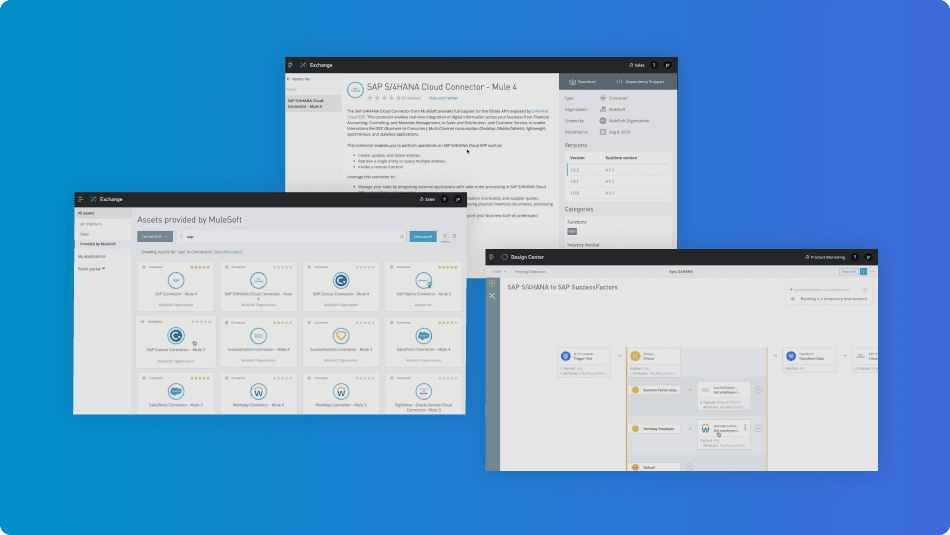The height and width of the screenshot is (535, 950).
Task: Switch to list view icon in Exchange
Action: (454, 236)
